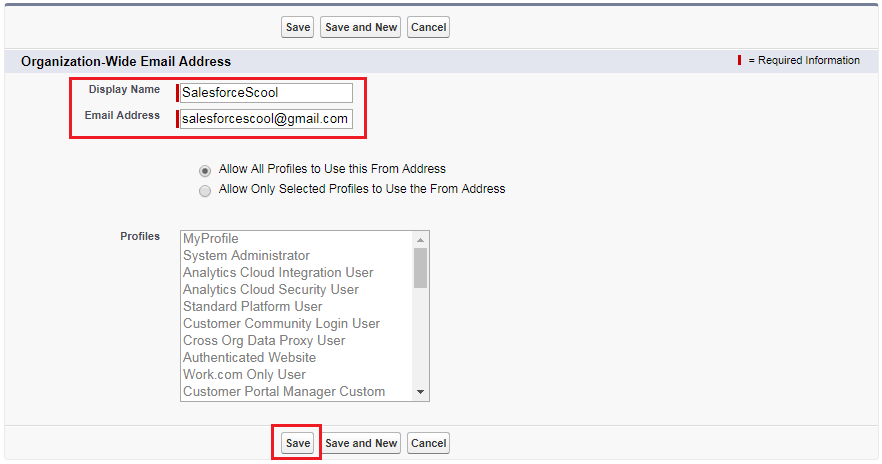Select System Administrator in the Profiles list

pyautogui.click(x=297, y=255)
